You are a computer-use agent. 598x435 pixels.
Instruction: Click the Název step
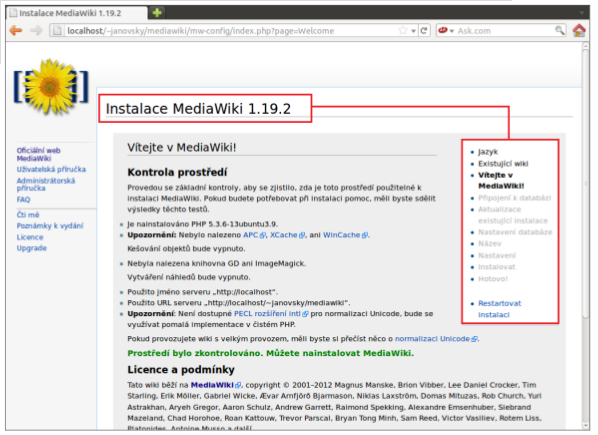[490, 243]
